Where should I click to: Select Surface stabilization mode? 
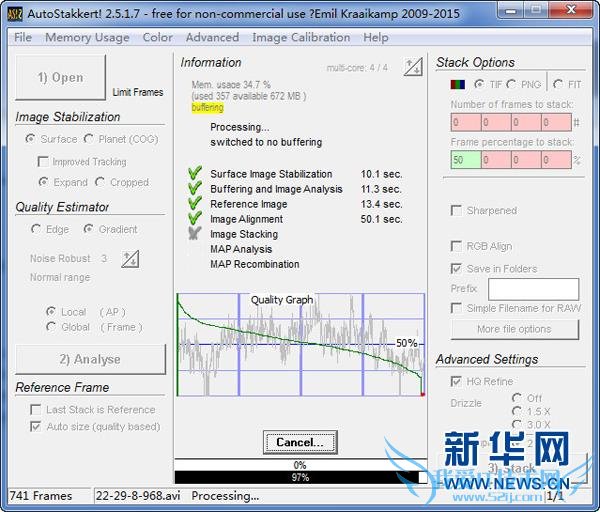tap(51, 139)
